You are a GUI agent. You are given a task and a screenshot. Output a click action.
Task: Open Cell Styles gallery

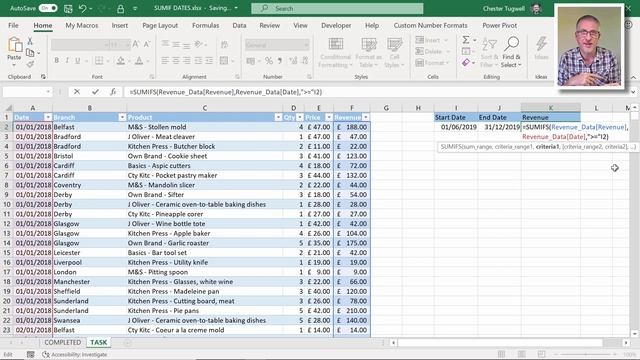pos(394,53)
